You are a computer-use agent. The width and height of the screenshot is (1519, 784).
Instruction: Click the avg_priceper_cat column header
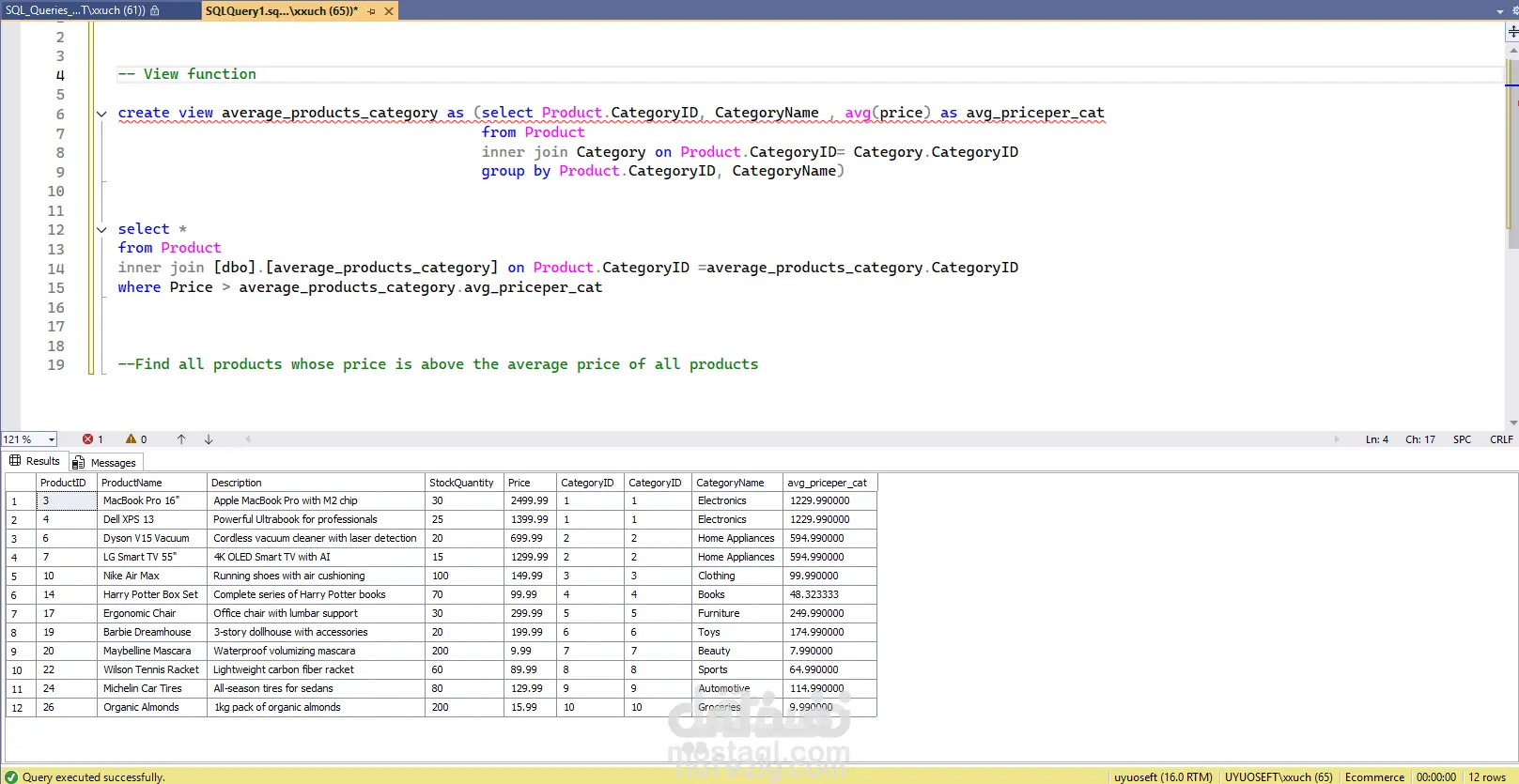pyautogui.click(x=827, y=483)
